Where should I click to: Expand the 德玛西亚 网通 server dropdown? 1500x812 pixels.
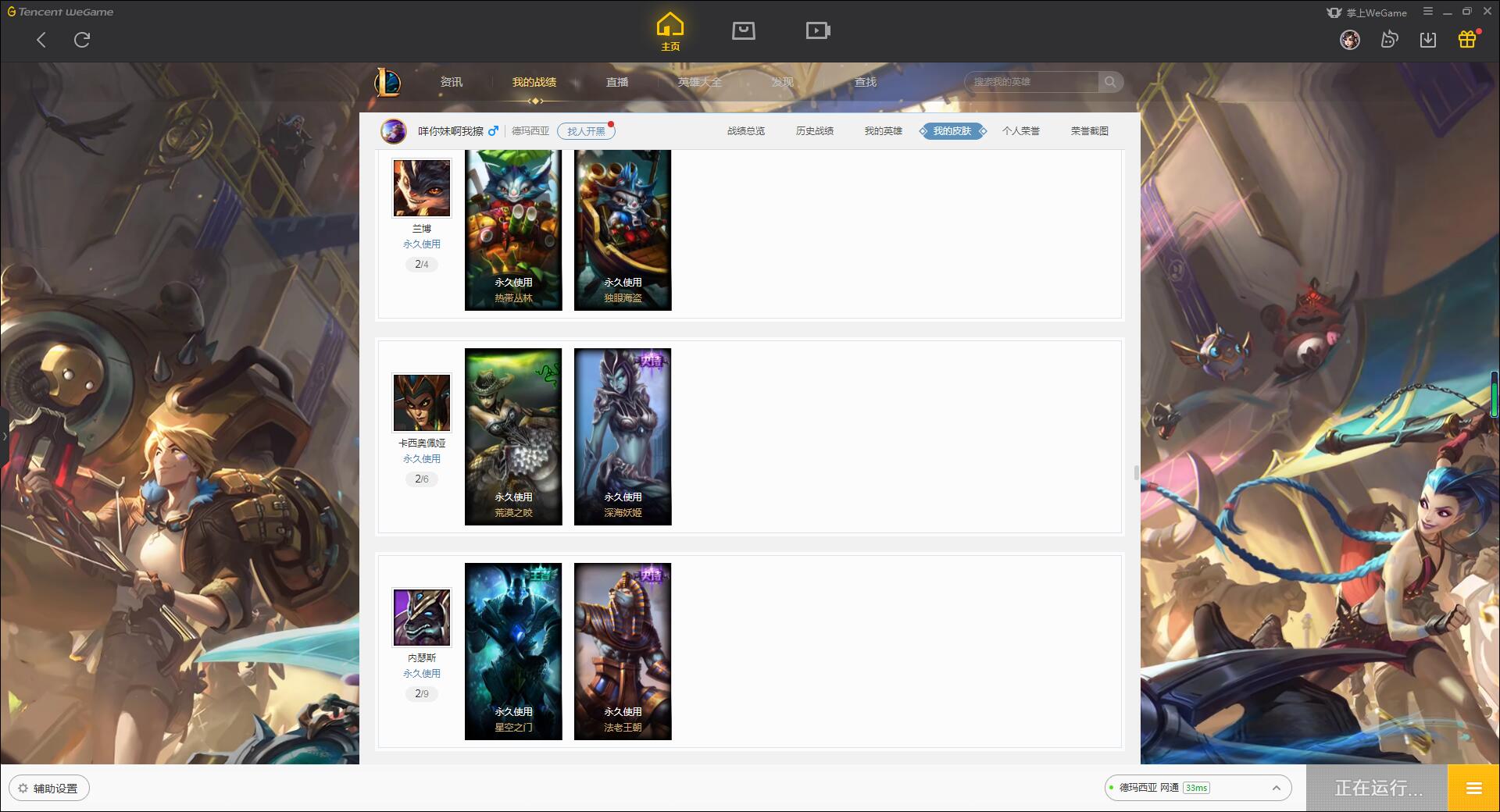point(1198,788)
